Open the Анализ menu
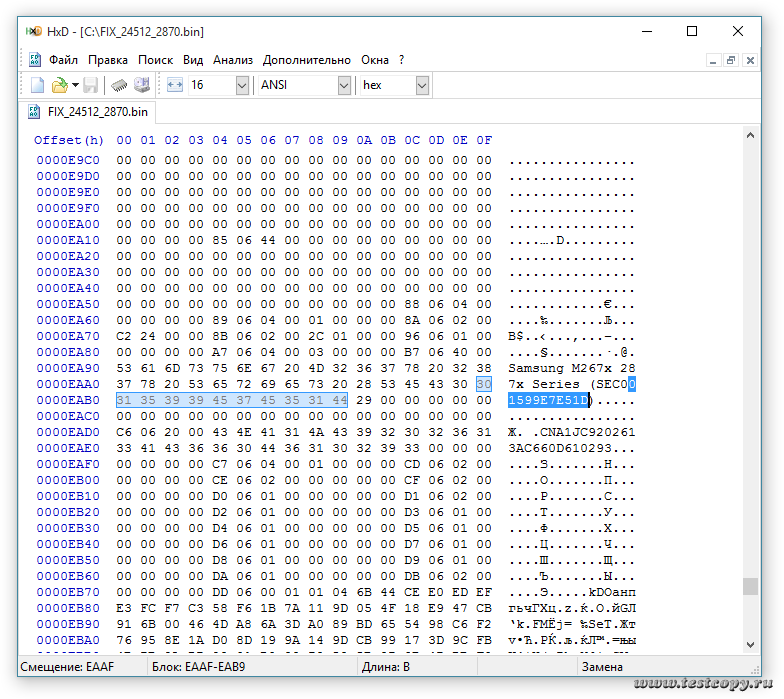 [233, 60]
